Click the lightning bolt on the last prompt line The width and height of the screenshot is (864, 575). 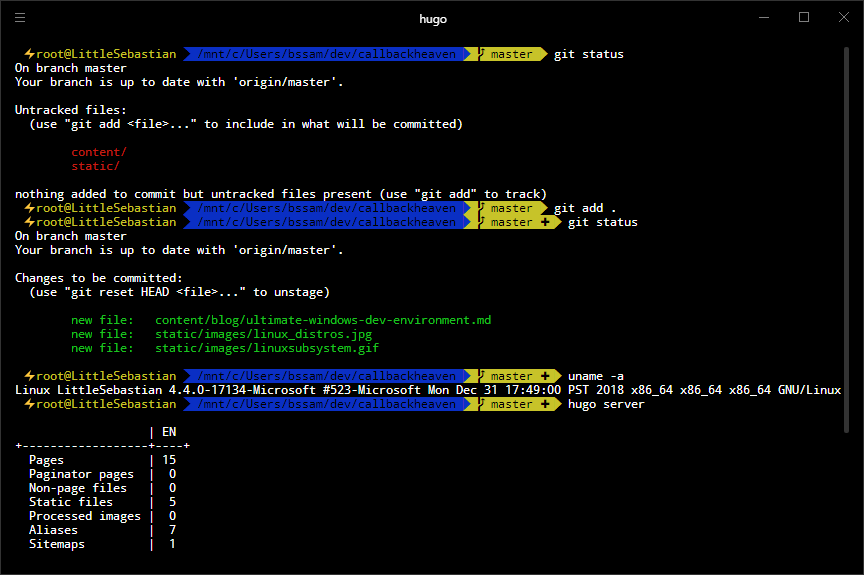[30, 404]
